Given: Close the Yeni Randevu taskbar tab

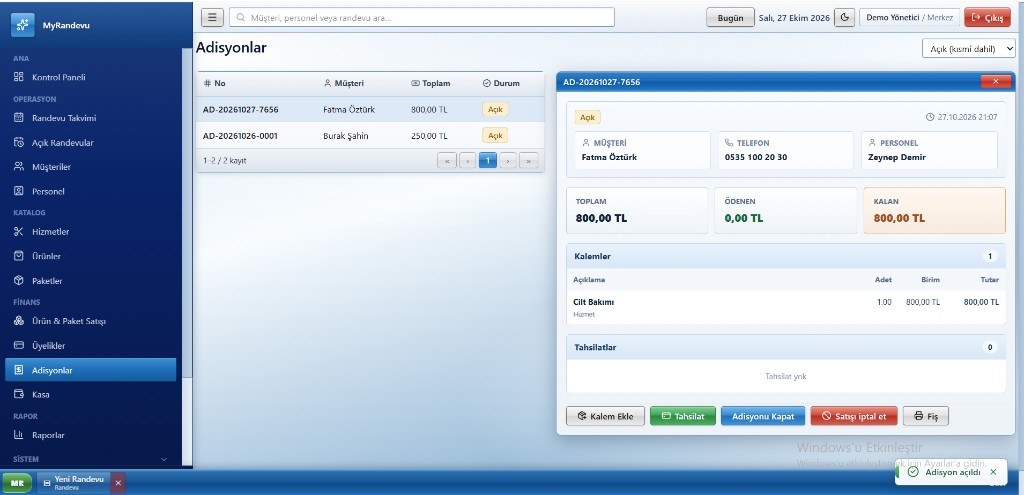Looking at the screenshot, I should tap(118, 483).
